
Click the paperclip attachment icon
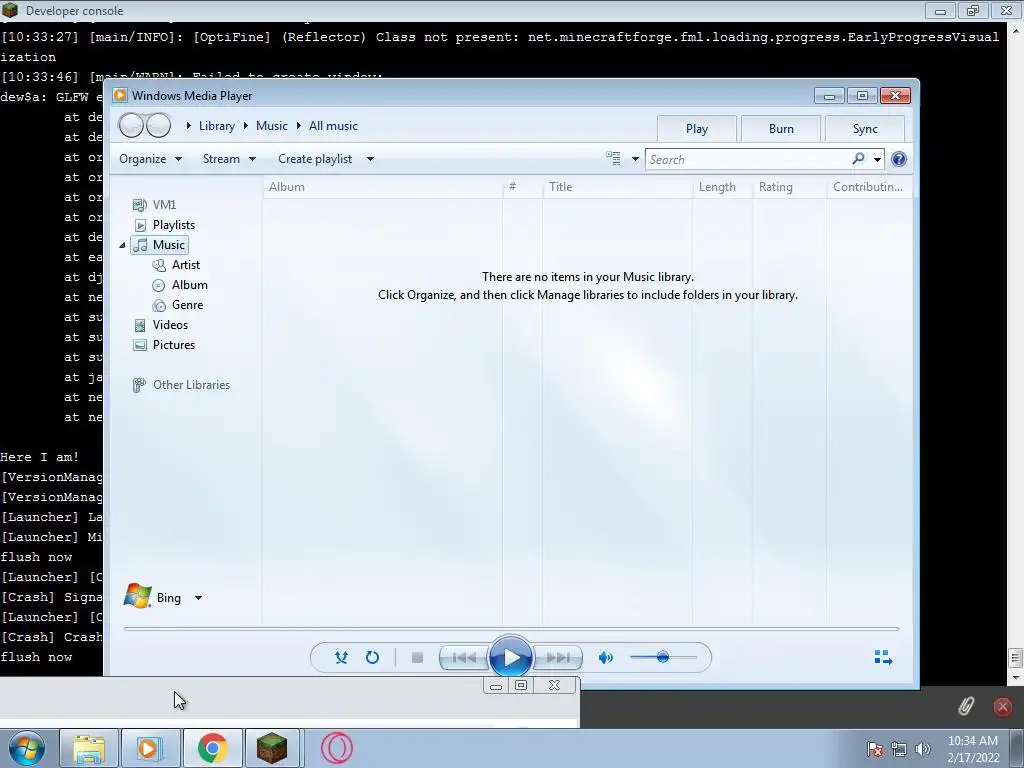click(x=966, y=706)
